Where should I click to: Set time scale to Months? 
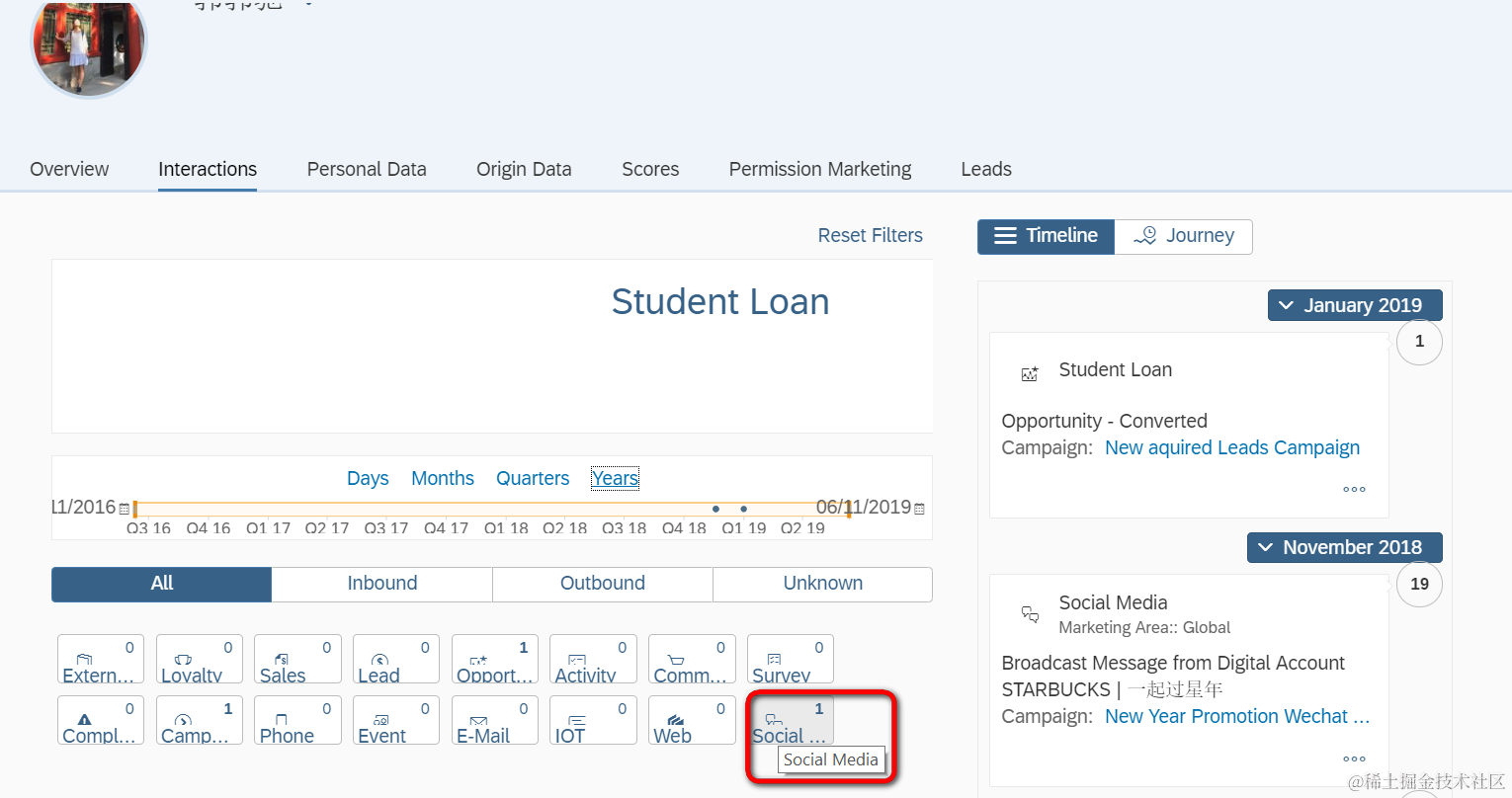click(443, 478)
